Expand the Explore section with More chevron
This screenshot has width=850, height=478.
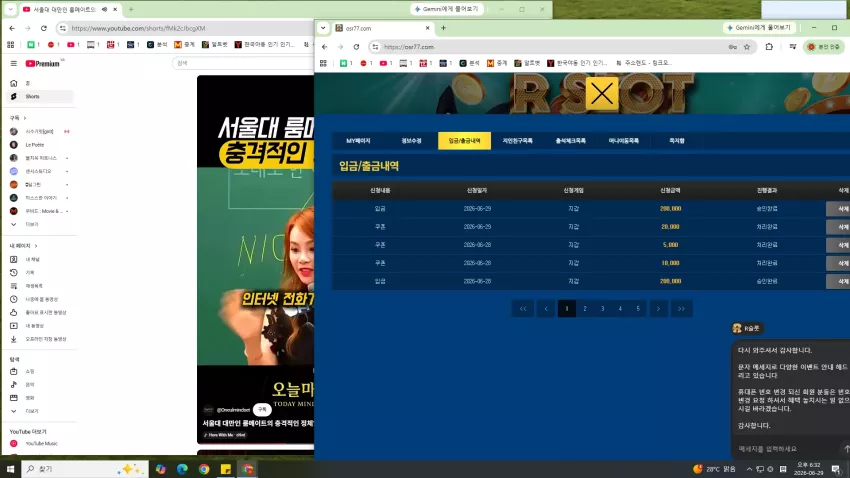(x=39, y=411)
